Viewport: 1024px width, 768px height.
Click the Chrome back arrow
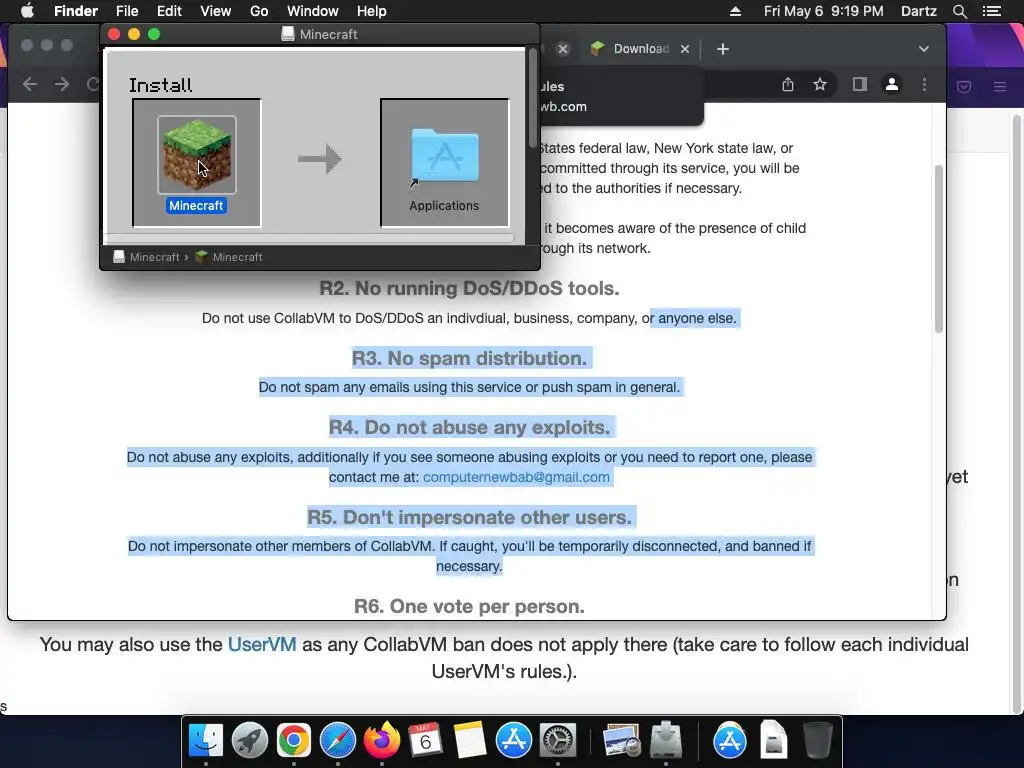(30, 84)
